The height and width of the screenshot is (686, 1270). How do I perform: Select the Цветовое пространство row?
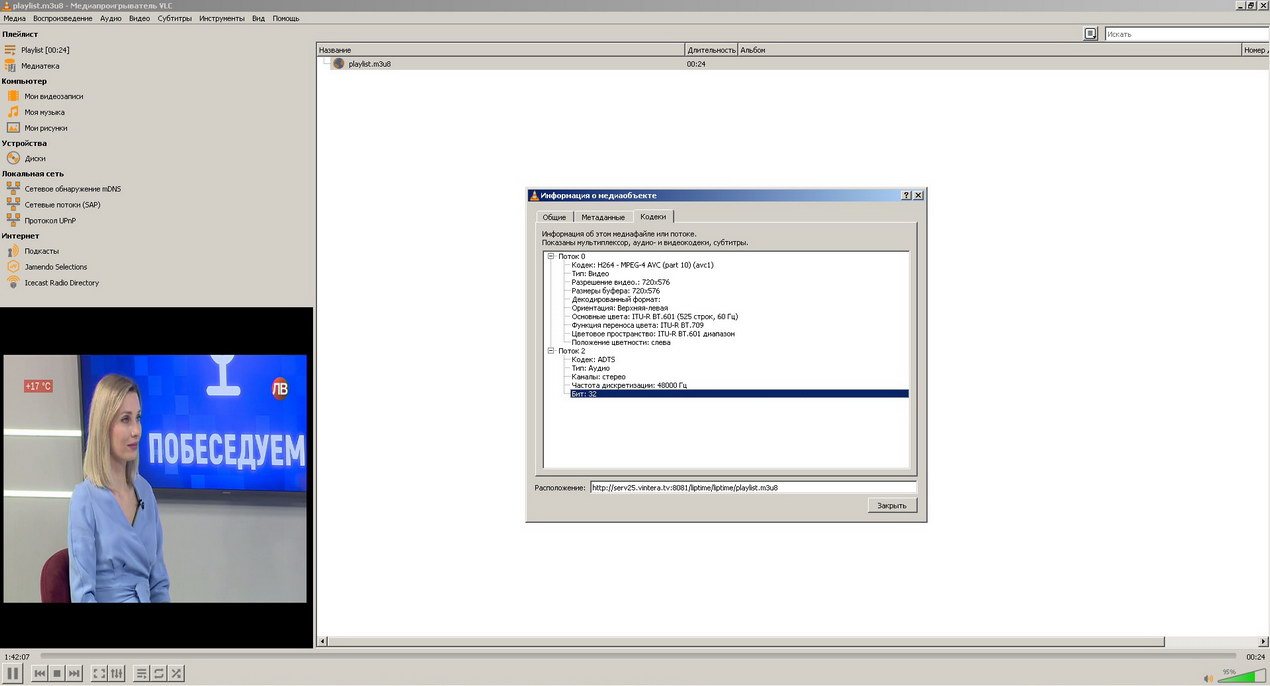point(652,334)
